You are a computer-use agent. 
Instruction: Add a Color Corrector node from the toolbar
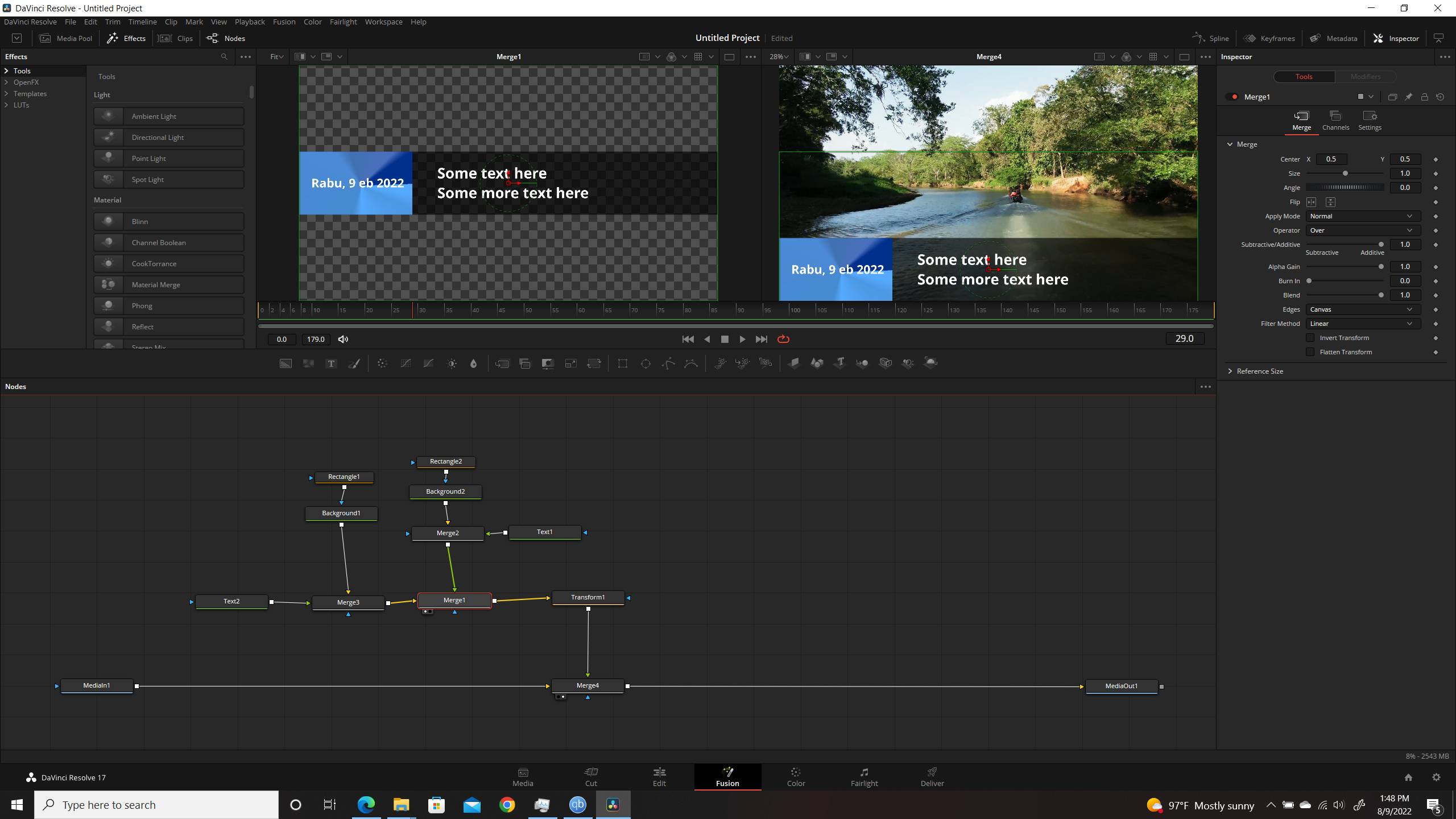(382, 363)
